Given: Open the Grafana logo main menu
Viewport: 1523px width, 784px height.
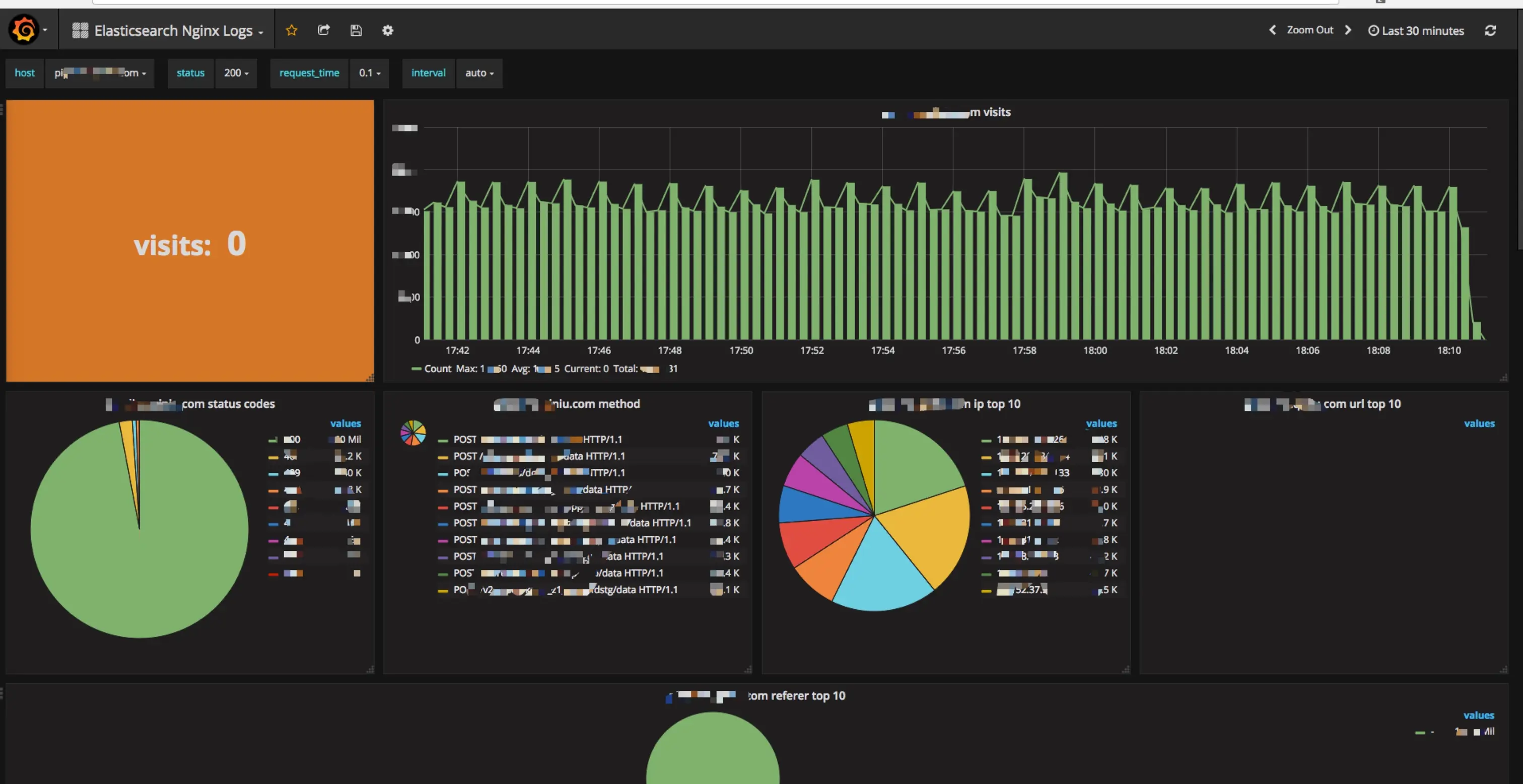Looking at the screenshot, I should [x=25, y=30].
